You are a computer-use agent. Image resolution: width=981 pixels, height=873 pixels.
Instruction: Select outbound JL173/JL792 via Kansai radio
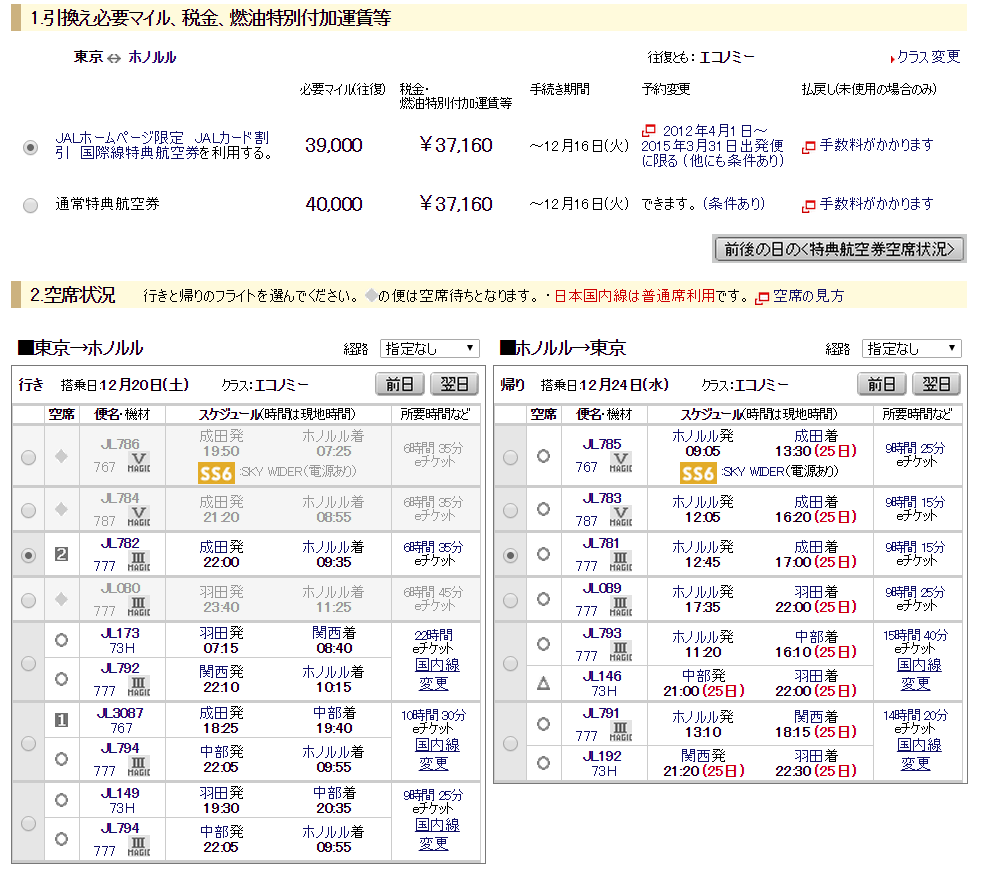[28, 663]
